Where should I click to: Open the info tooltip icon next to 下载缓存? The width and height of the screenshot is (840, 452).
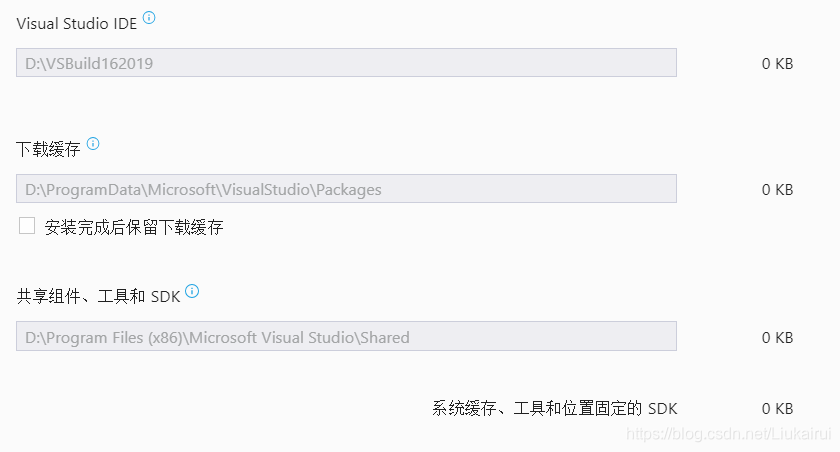click(x=93, y=144)
